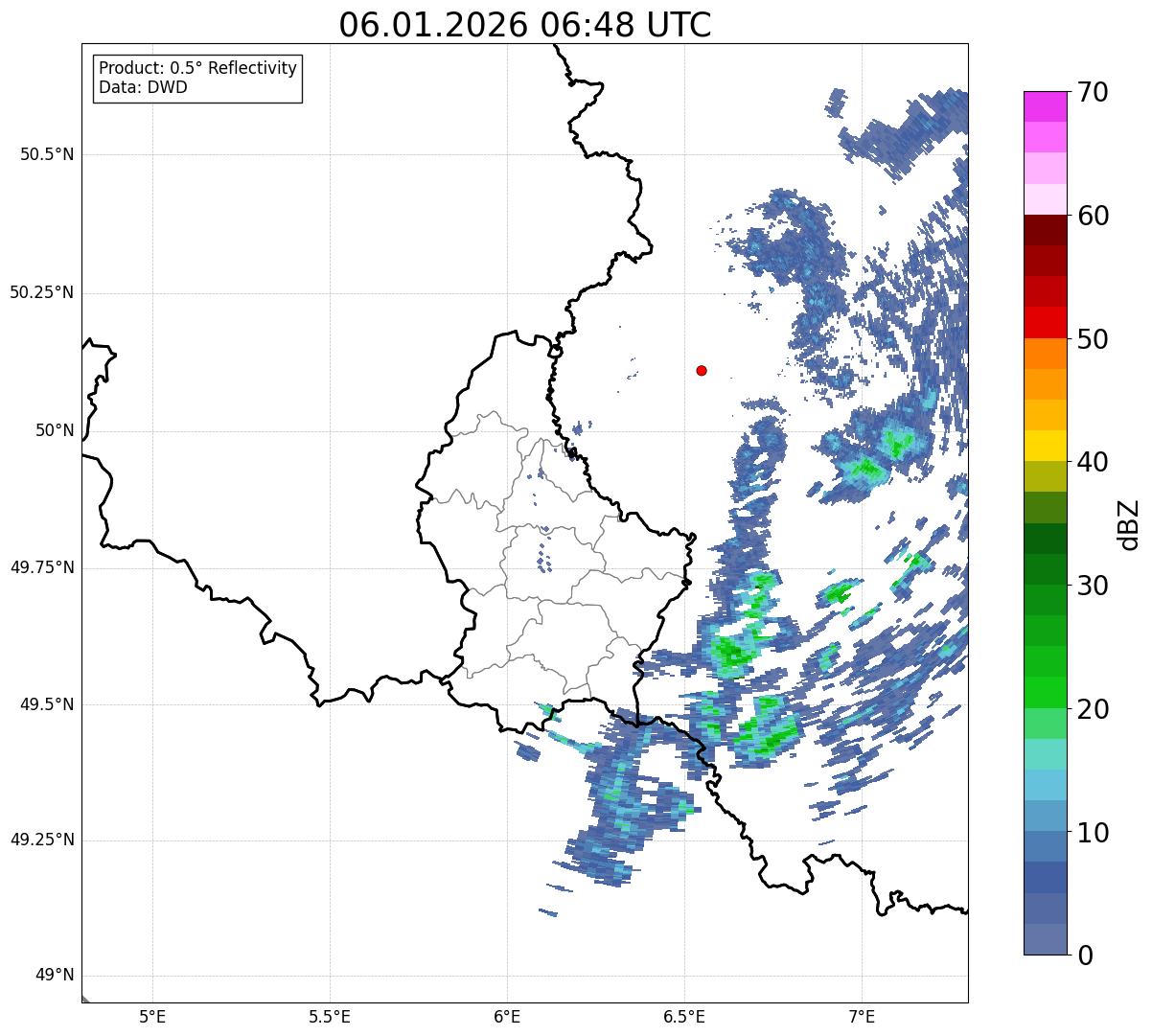
Task: Click the 50°N latitude label
Action: point(55,430)
